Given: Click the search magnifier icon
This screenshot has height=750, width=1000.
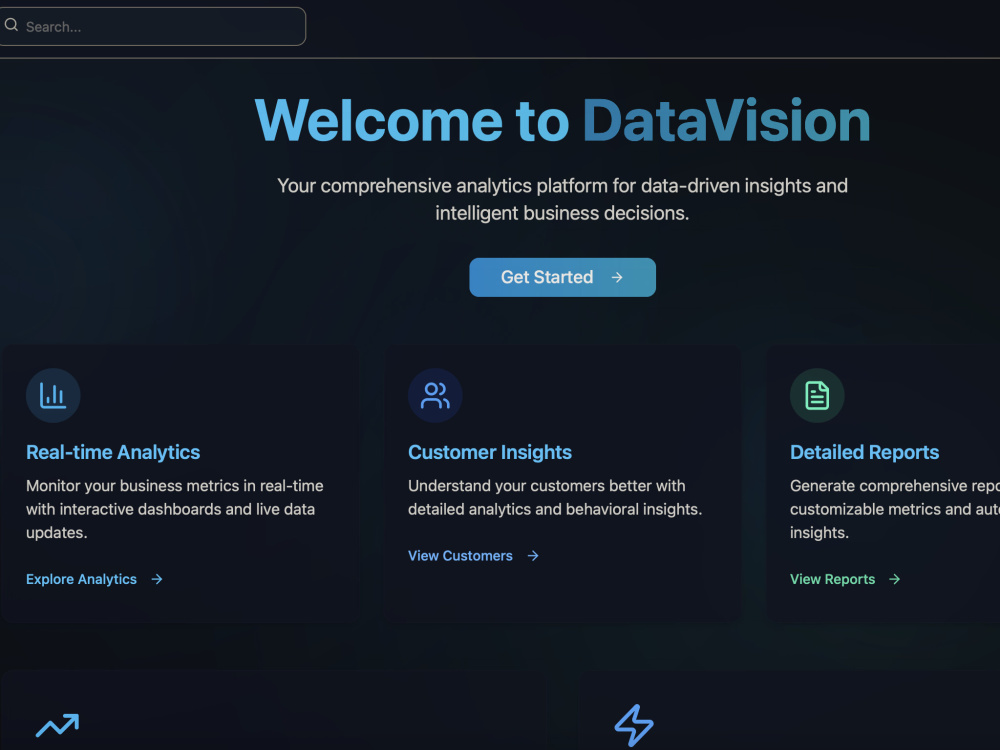Looking at the screenshot, I should (11, 26).
